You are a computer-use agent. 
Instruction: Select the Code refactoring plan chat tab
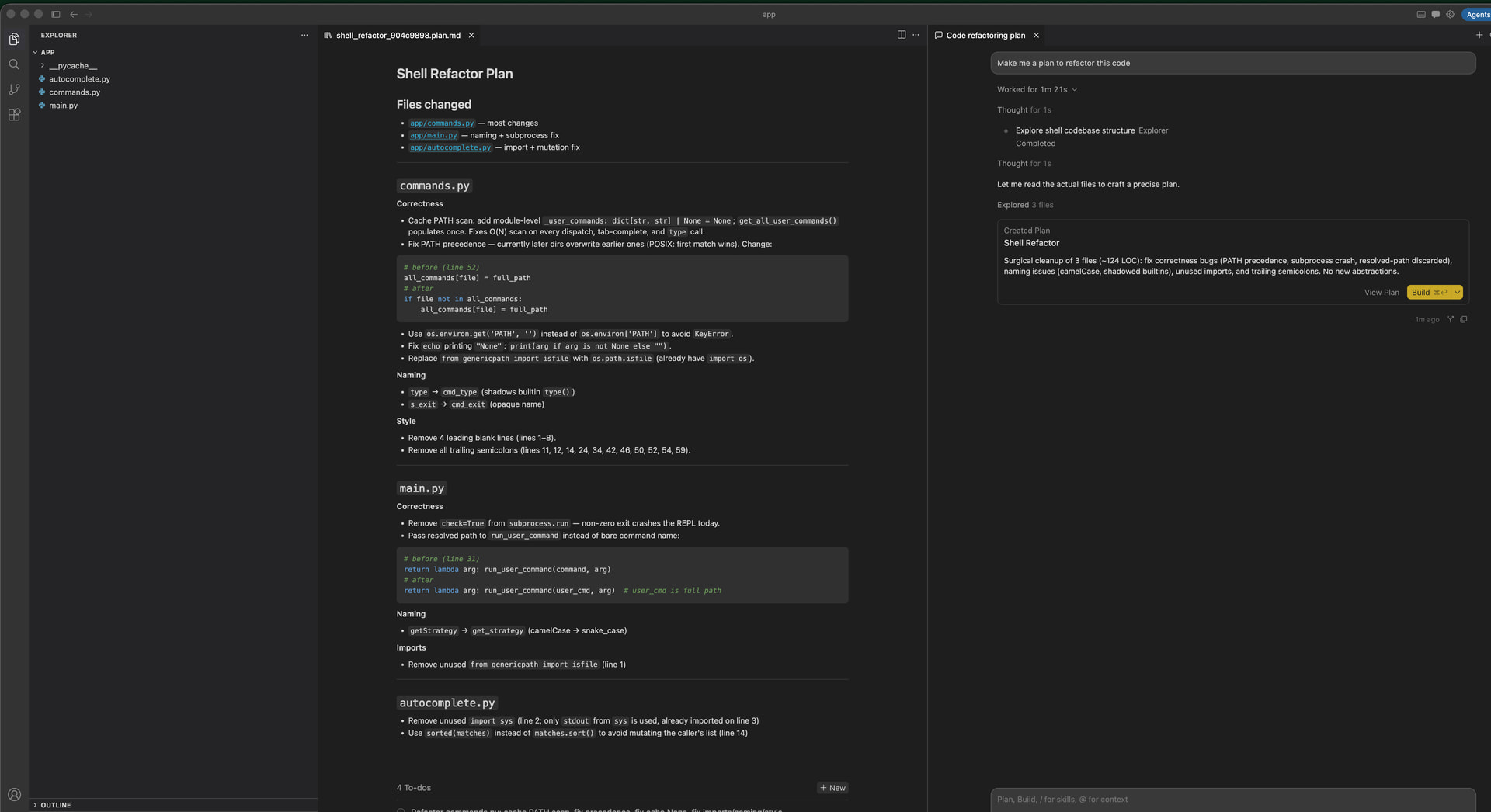coord(985,35)
